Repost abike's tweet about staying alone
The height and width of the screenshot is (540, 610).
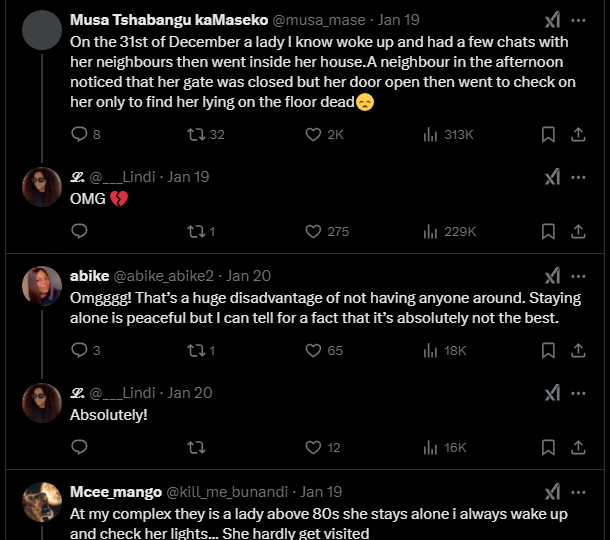click(x=196, y=350)
